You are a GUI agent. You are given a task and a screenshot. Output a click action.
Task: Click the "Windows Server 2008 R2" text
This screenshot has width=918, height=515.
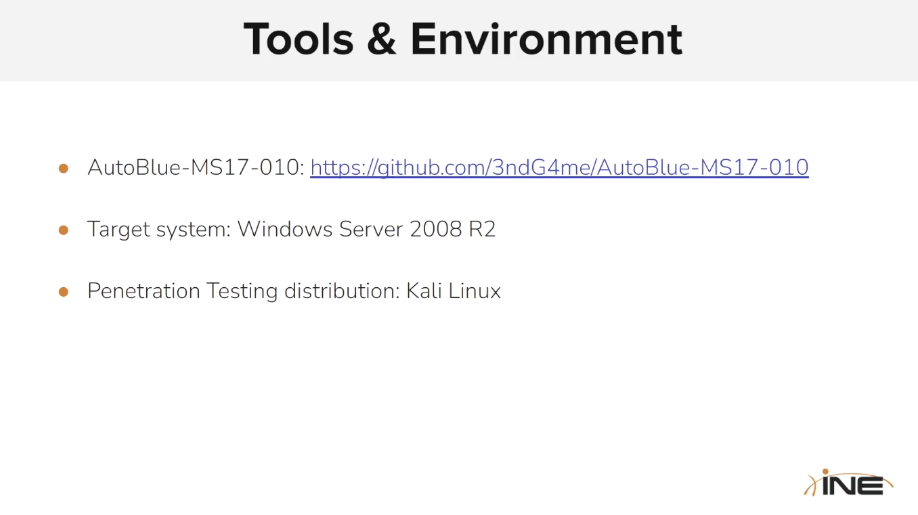click(366, 230)
